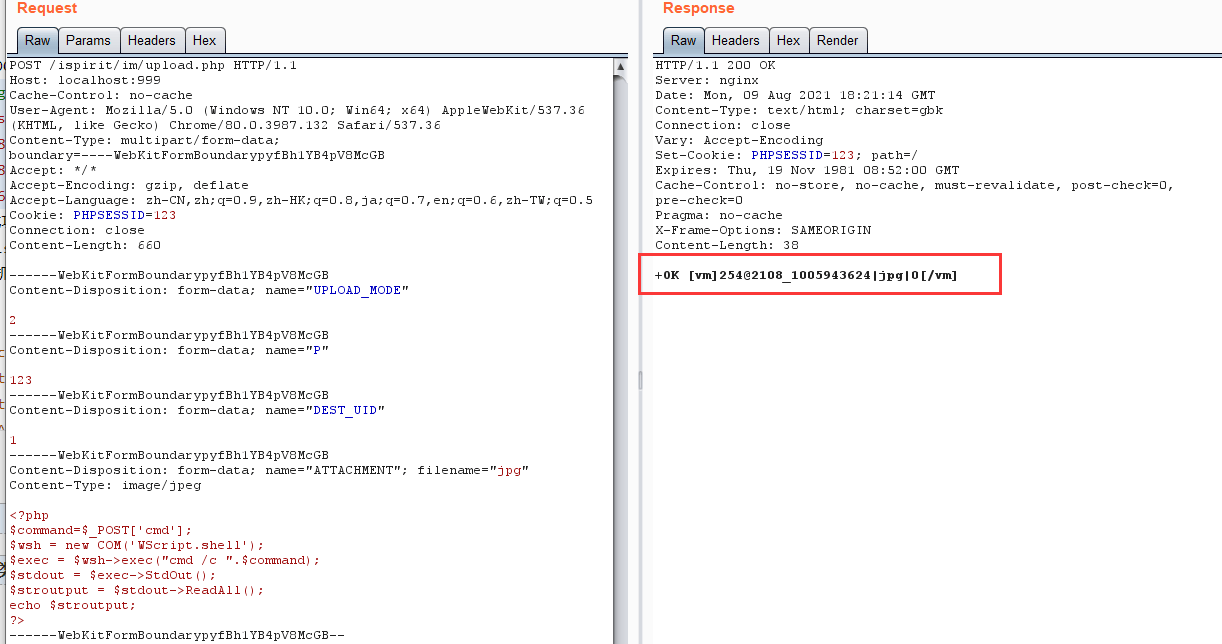Click the POST /ispirit/im/upload.php request line
The width and height of the screenshot is (1222, 644).
[x=153, y=65]
